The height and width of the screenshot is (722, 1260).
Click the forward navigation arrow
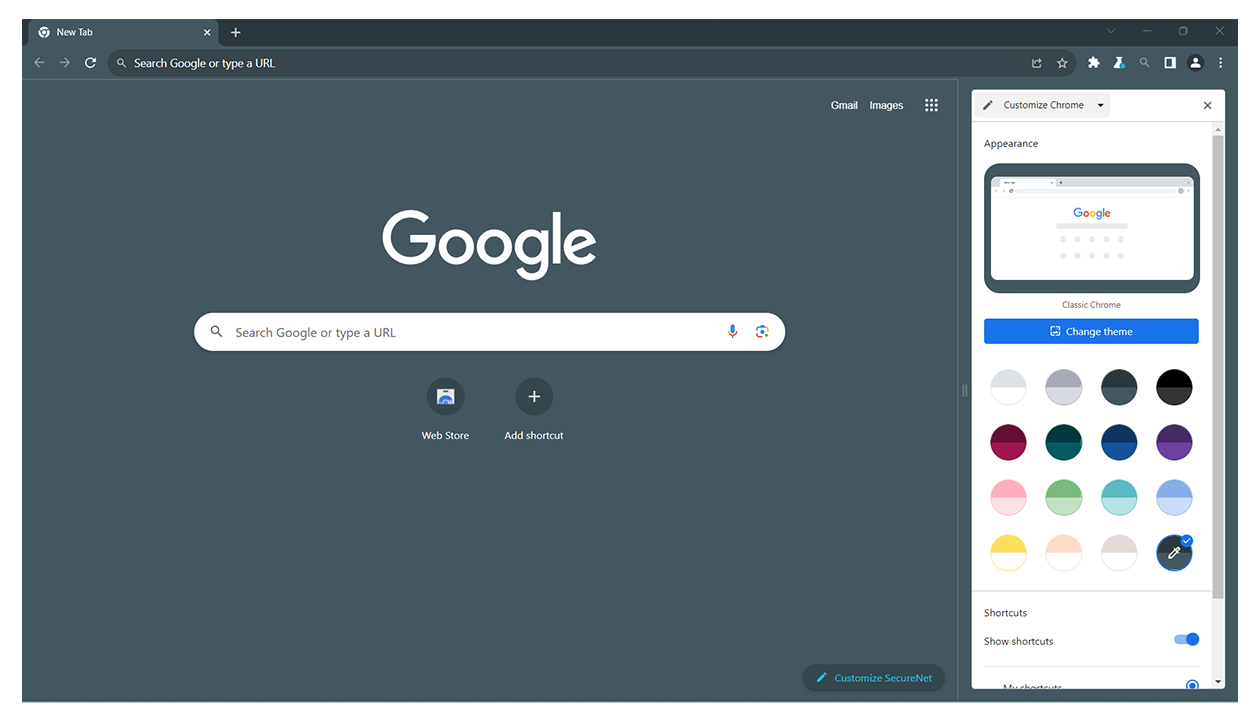click(x=65, y=63)
